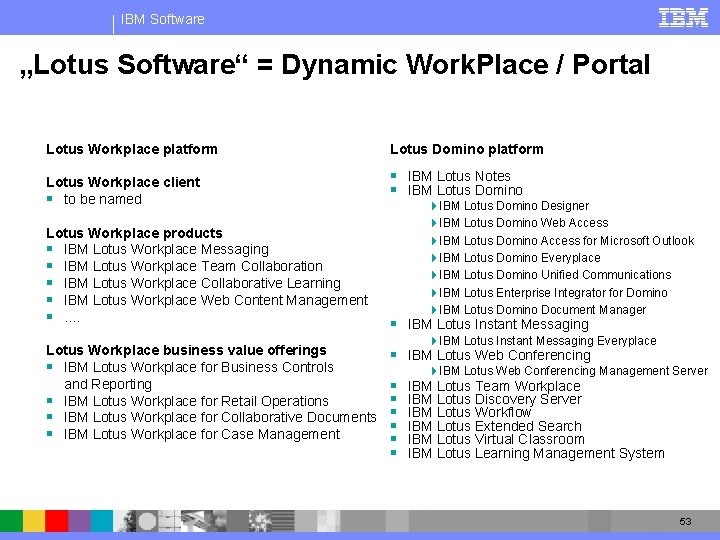Click the yellow square in footer strip
Screen dimensions: 720x540
[x=34, y=521]
